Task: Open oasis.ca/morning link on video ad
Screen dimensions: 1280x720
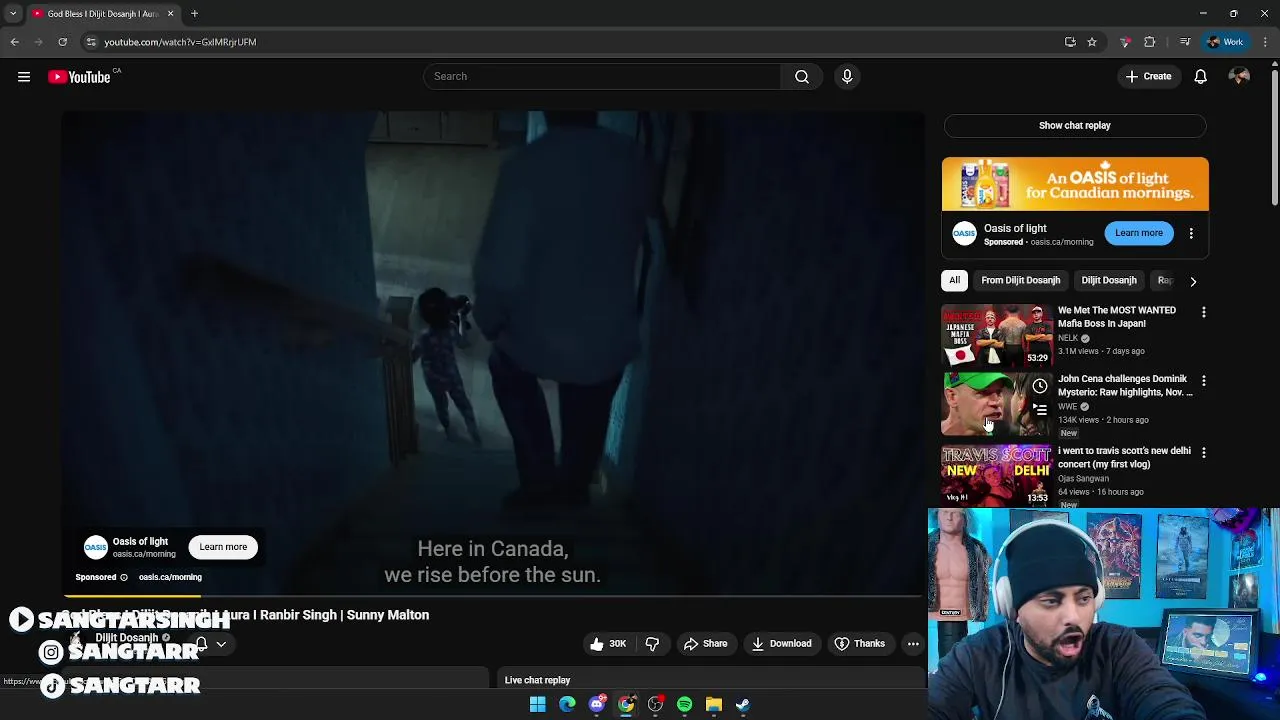Action: 170,578
